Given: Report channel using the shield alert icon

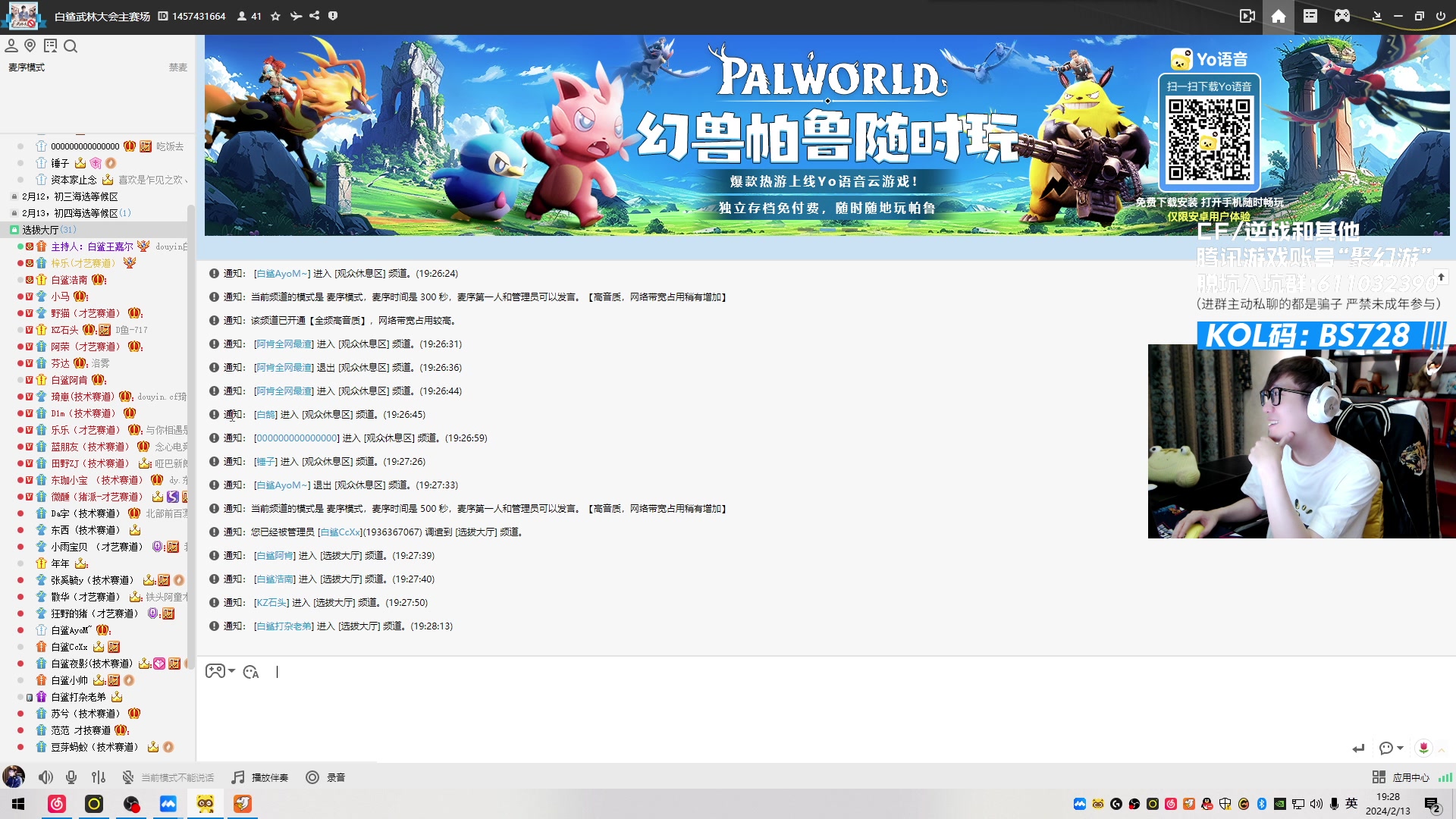Looking at the screenshot, I should (x=333, y=16).
